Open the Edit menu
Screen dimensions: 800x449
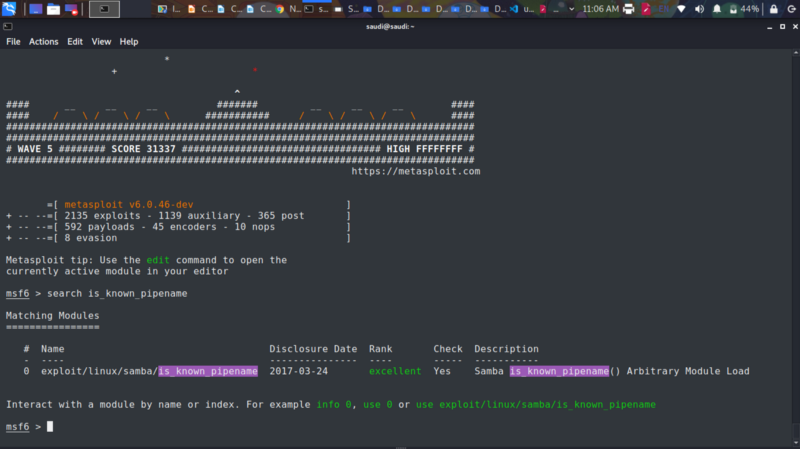click(75, 42)
